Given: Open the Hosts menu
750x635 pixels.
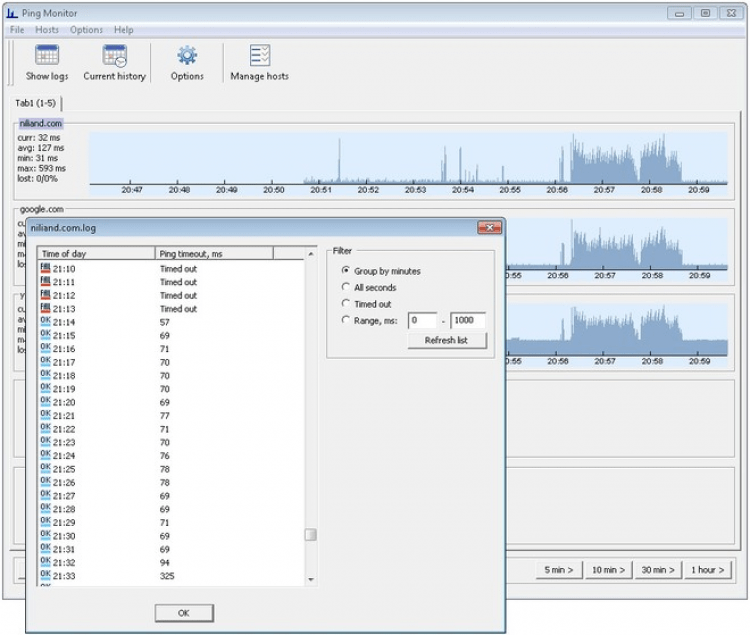Looking at the screenshot, I should click(47, 30).
